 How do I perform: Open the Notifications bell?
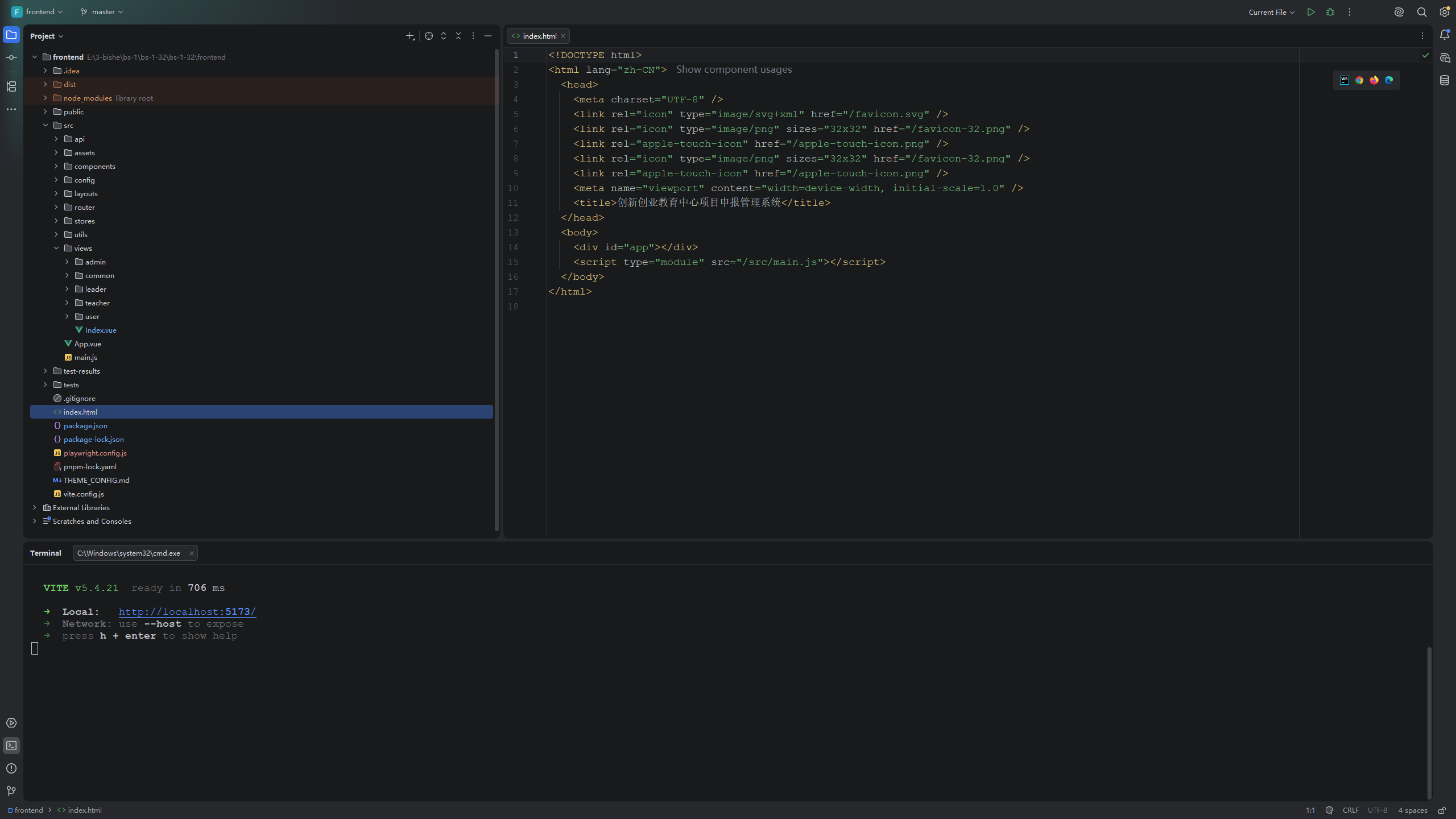(1445, 35)
